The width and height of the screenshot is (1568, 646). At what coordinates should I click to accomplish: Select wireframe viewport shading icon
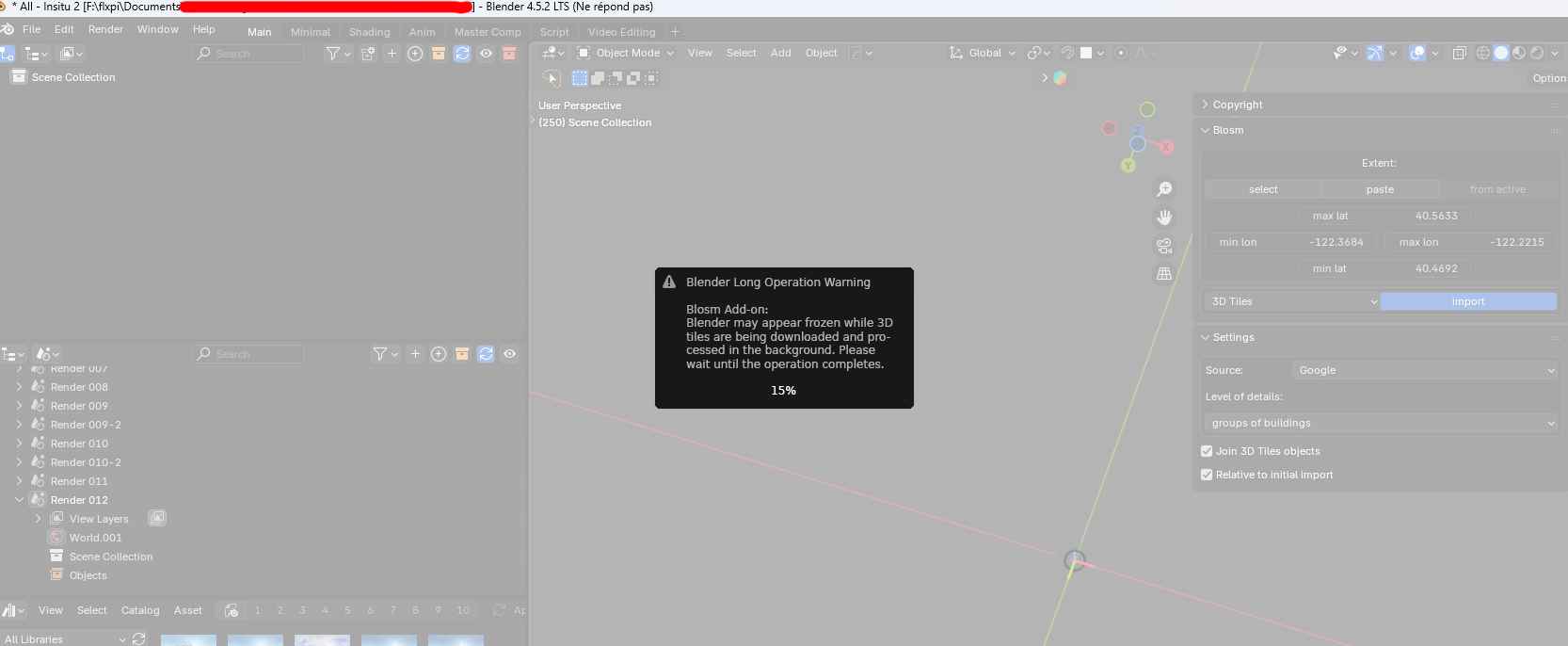click(1483, 53)
